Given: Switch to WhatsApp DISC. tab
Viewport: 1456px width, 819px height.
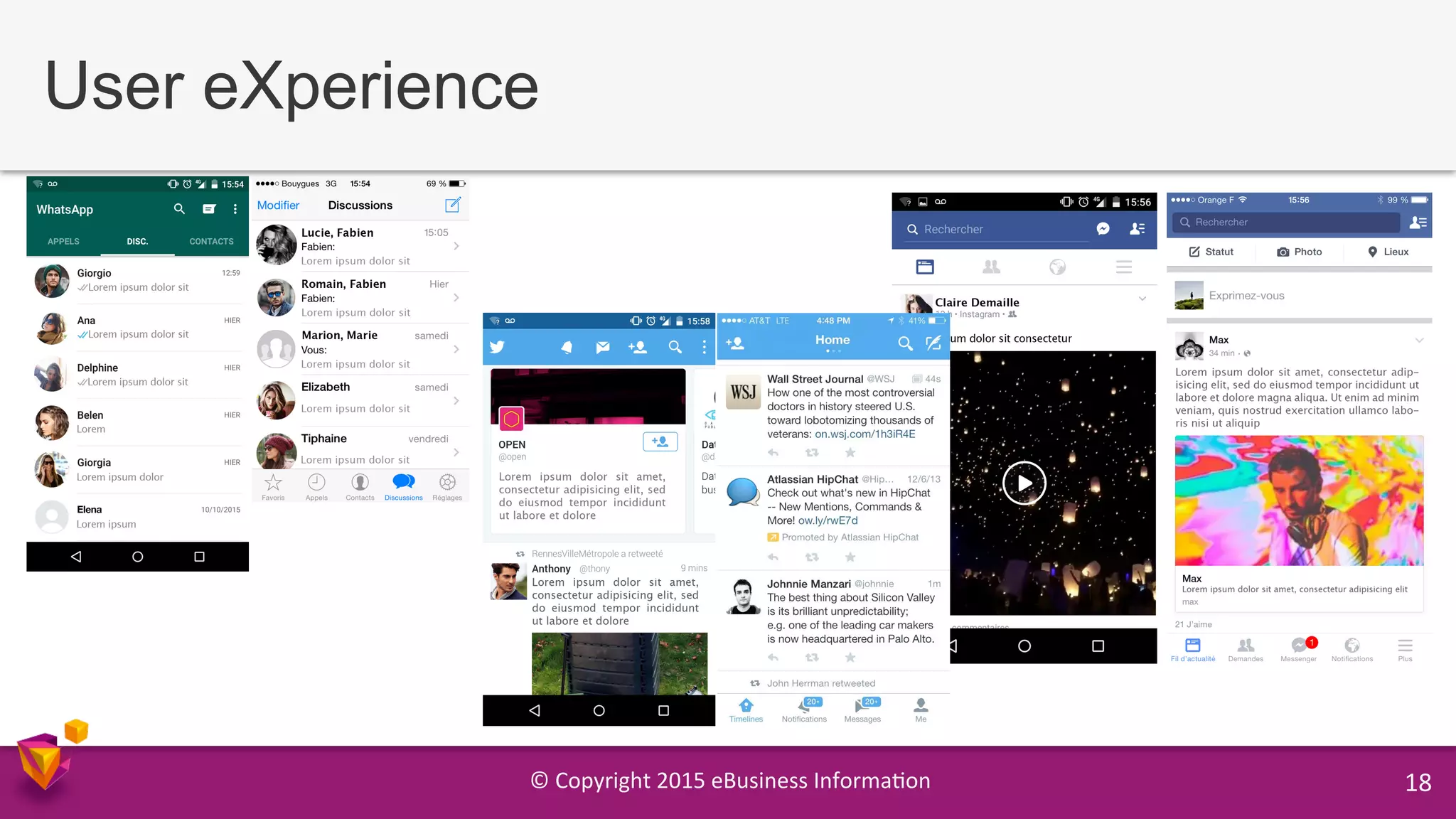Looking at the screenshot, I should (x=137, y=242).
